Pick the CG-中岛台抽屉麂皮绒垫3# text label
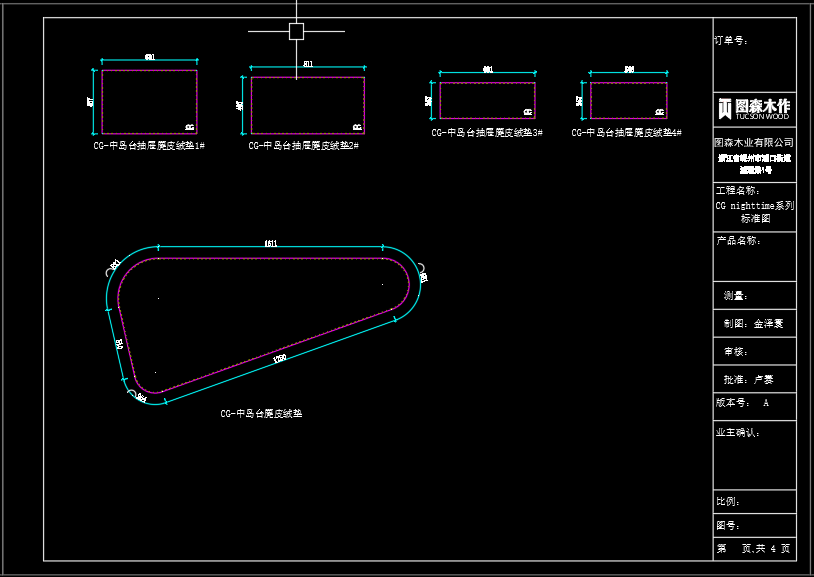Image resolution: width=814 pixels, height=577 pixels. pyautogui.click(x=486, y=132)
